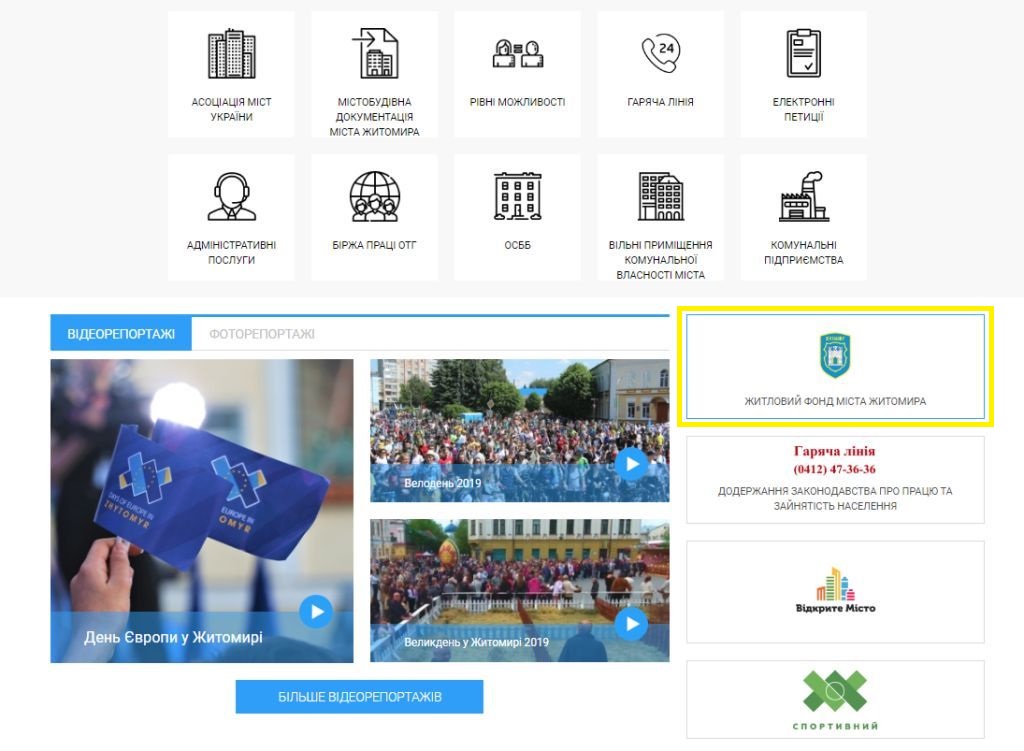The height and width of the screenshot is (751, 1024).
Task: Open the Відкрите Місто banner
Action: coord(835,591)
